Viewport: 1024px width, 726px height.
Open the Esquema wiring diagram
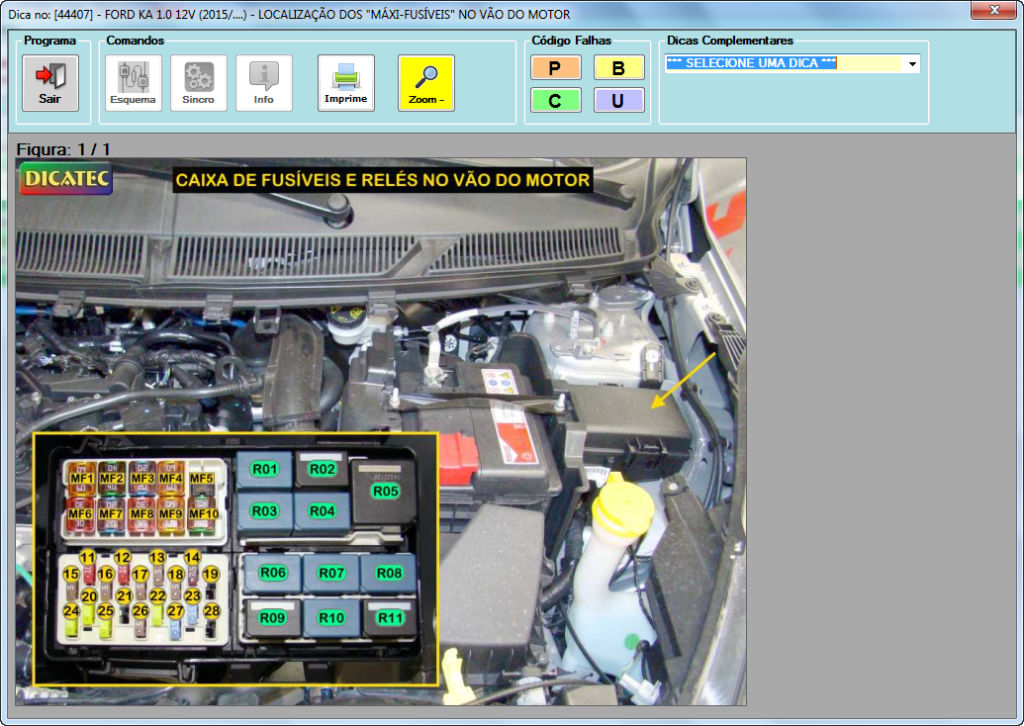point(133,83)
